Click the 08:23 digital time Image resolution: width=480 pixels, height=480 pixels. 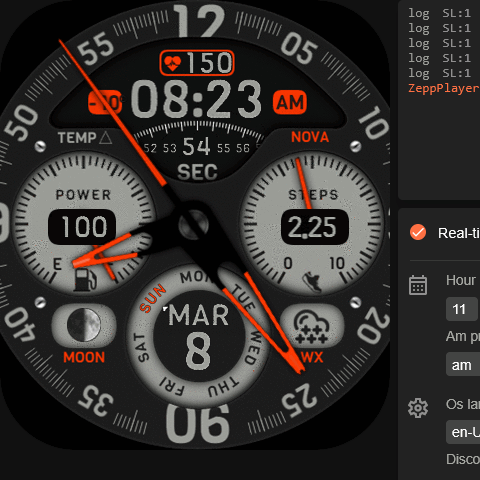pyautogui.click(x=196, y=100)
